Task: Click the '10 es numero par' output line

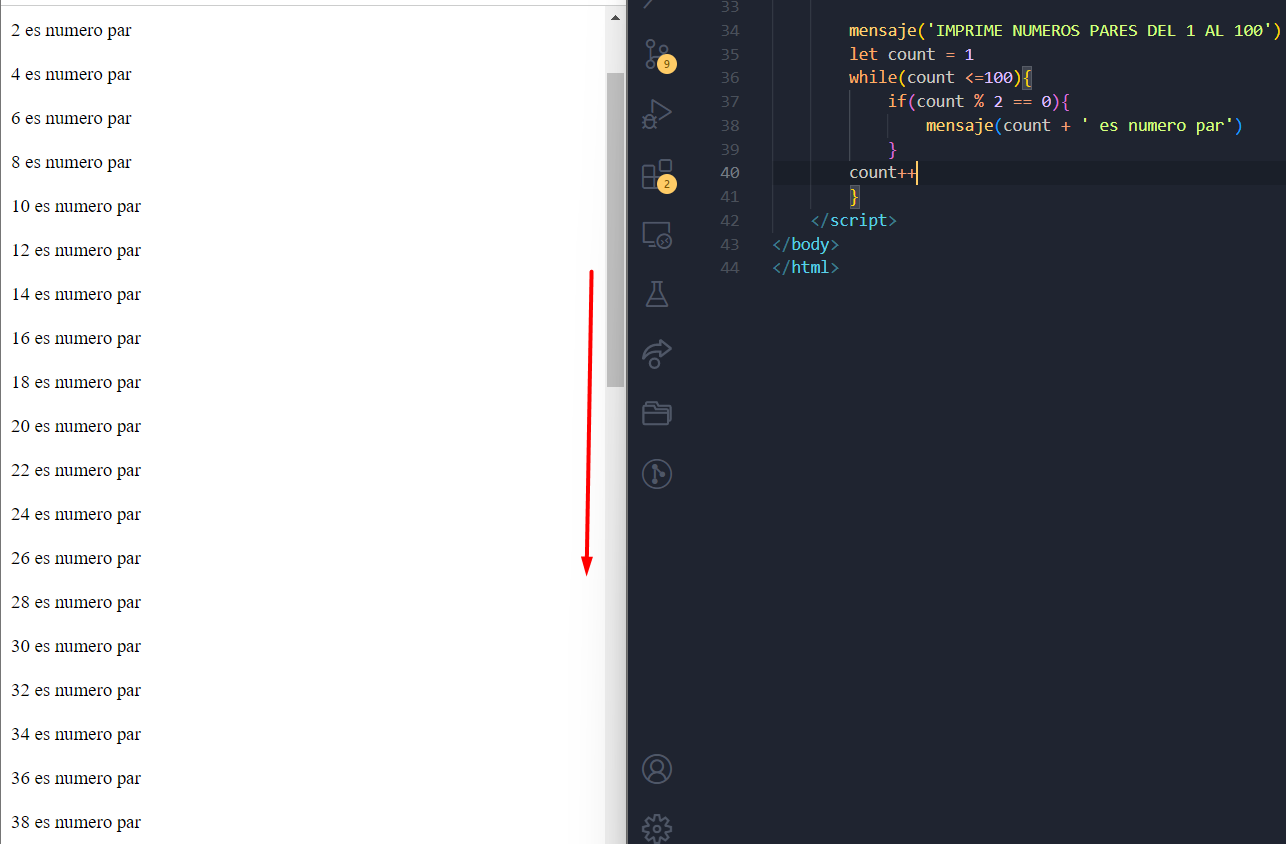Action: pos(76,207)
